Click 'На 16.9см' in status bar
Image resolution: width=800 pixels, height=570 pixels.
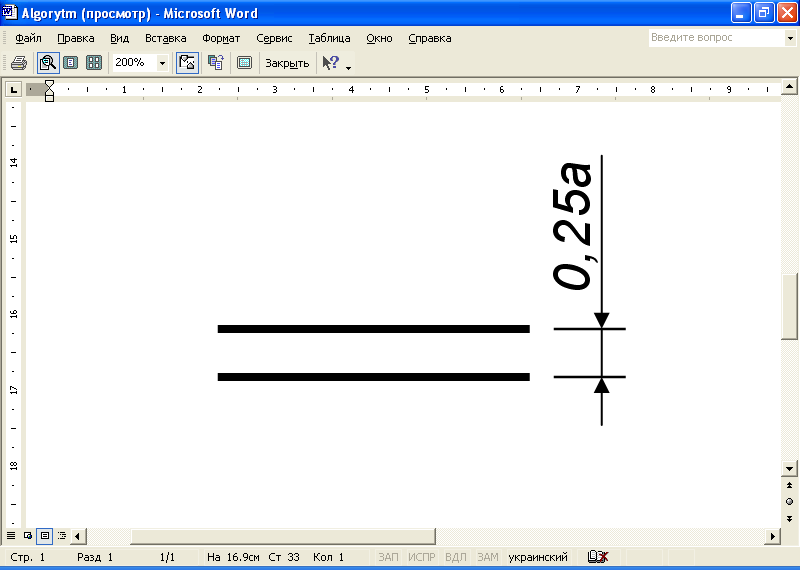tap(233, 557)
